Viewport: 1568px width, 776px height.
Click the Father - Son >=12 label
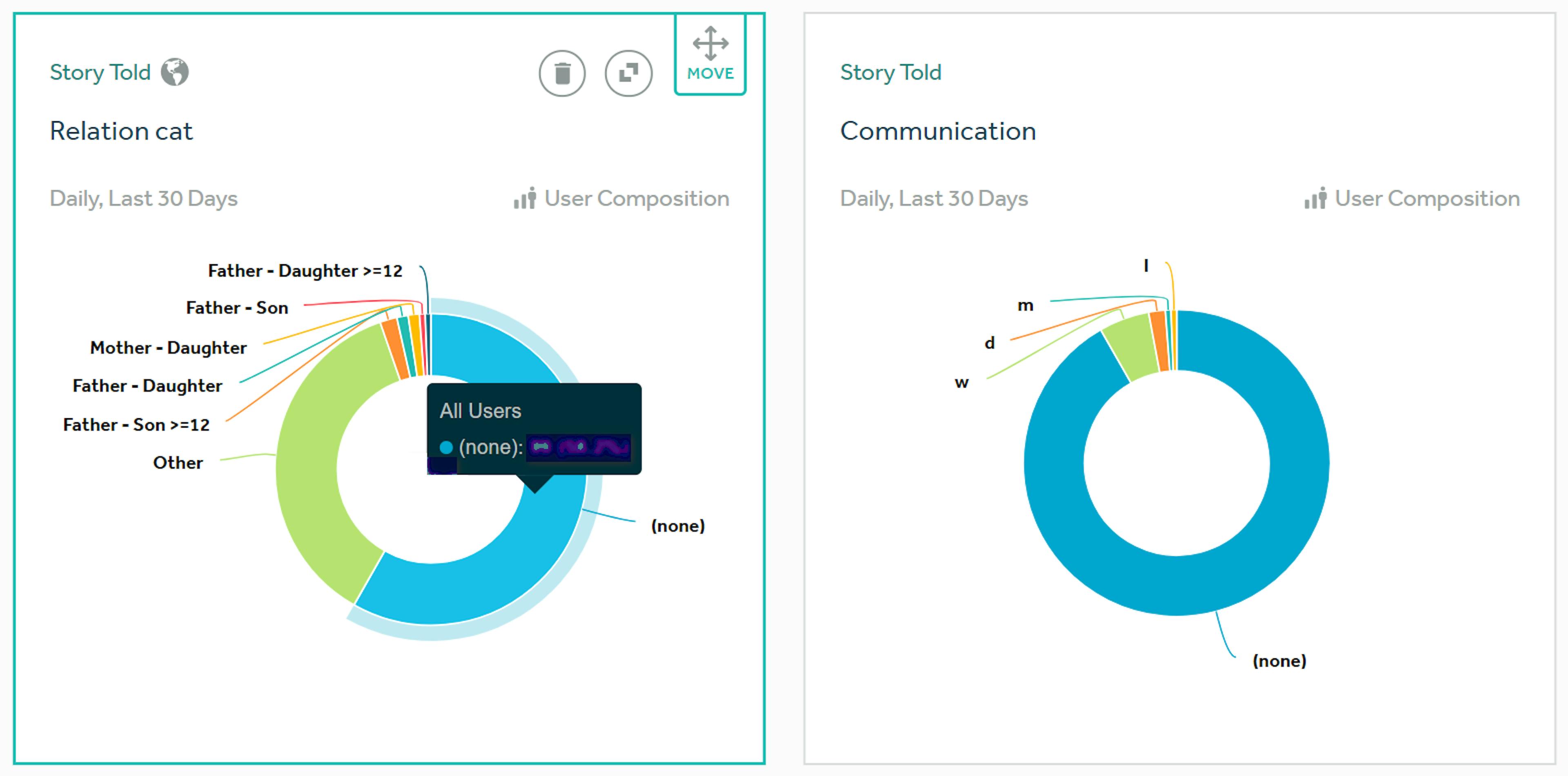point(136,425)
